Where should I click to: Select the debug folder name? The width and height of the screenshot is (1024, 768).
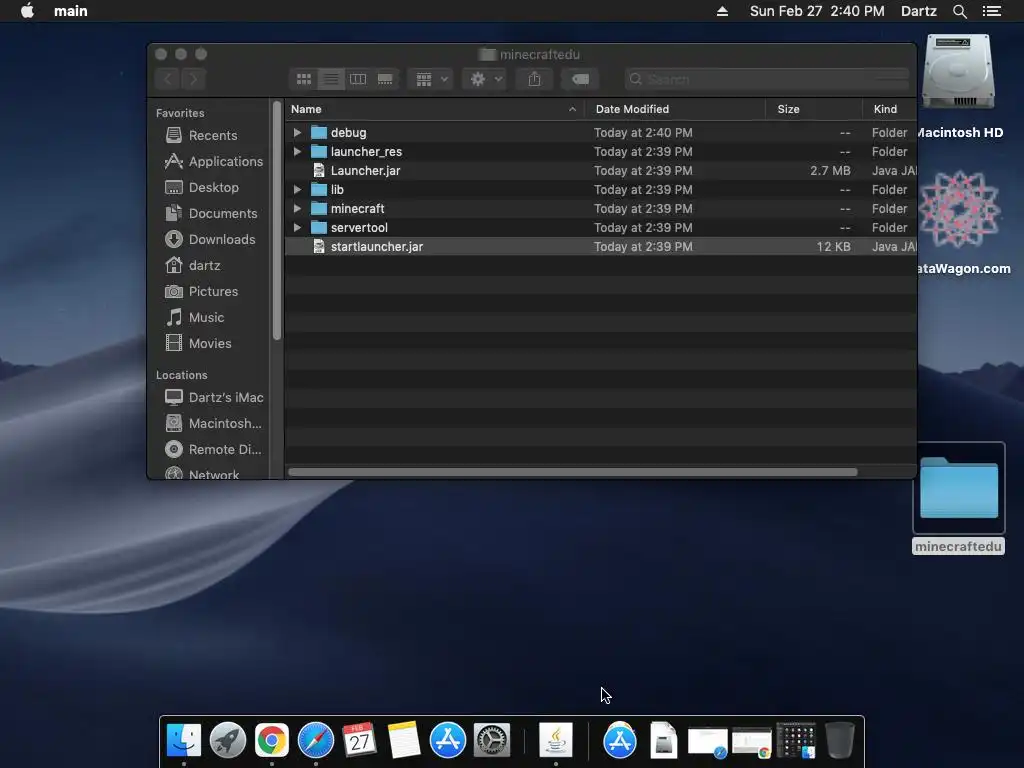pyautogui.click(x=348, y=133)
